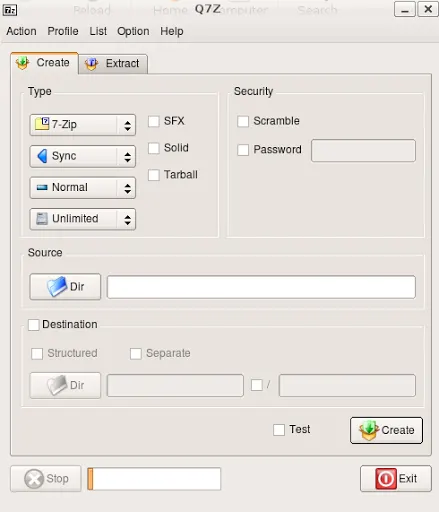Click the green arrow icon on Create tab

pos(22,63)
